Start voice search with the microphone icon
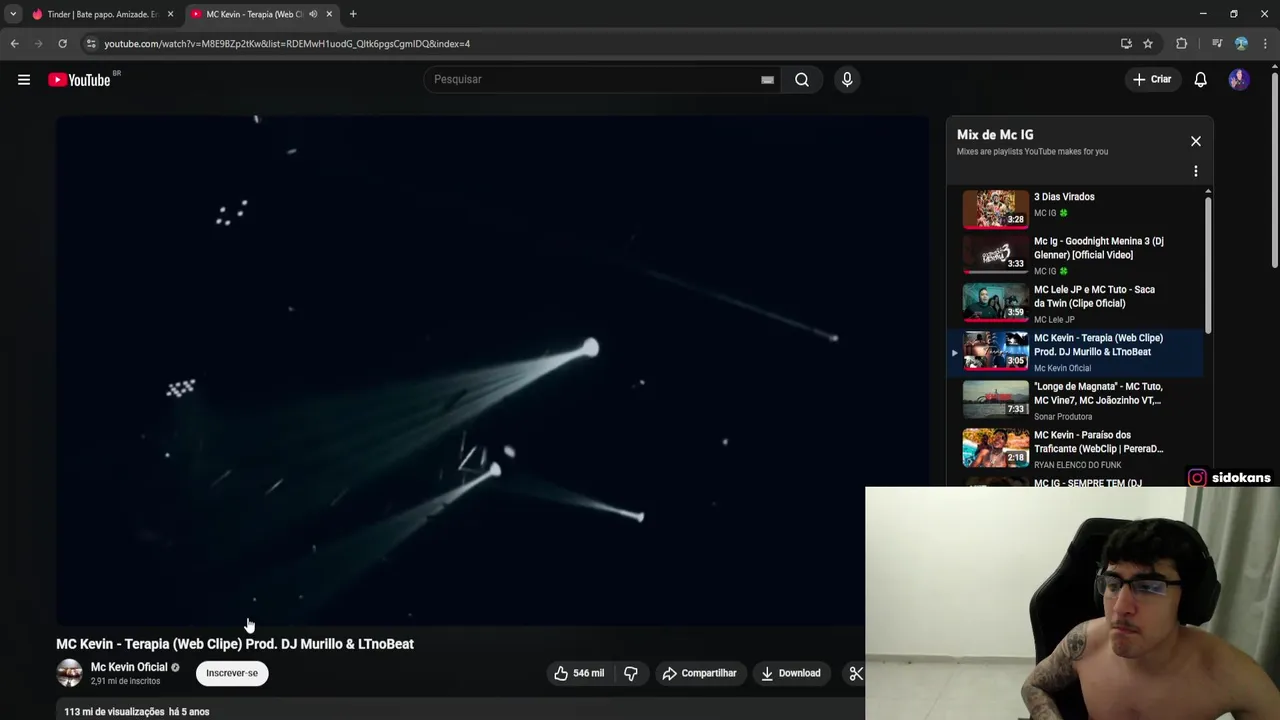 [x=847, y=80]
